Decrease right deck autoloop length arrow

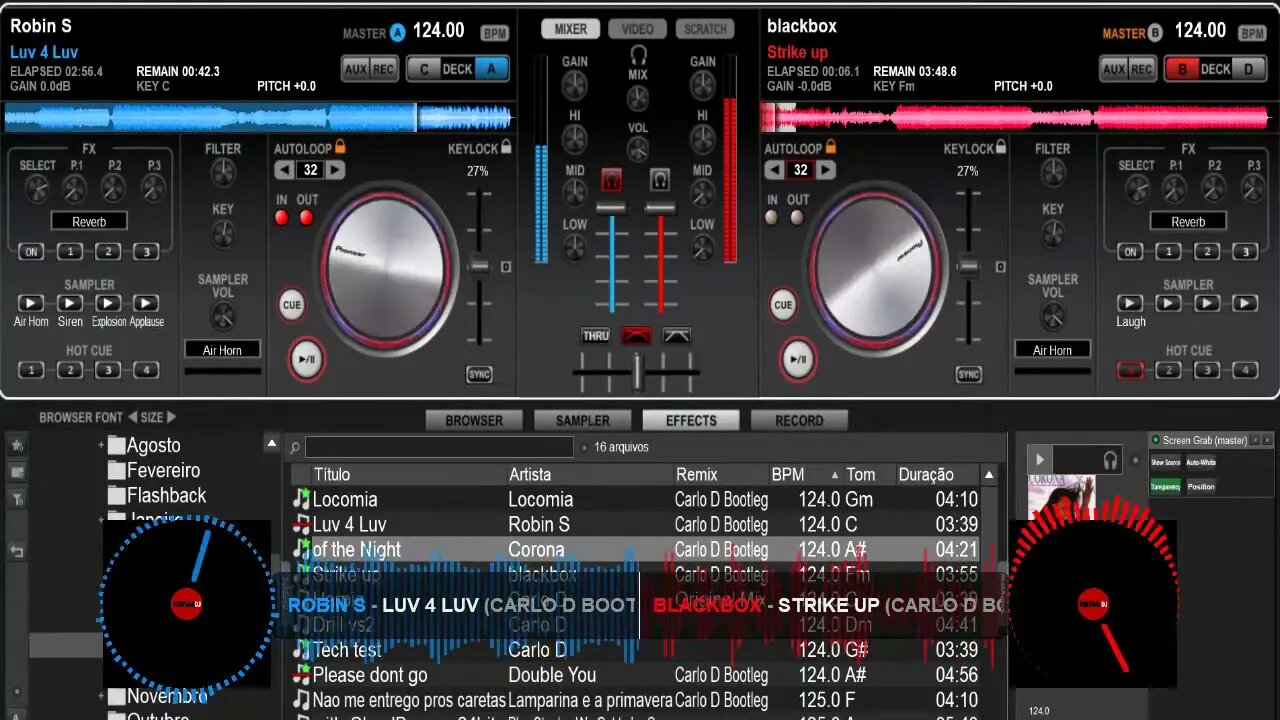pos(775,170)
